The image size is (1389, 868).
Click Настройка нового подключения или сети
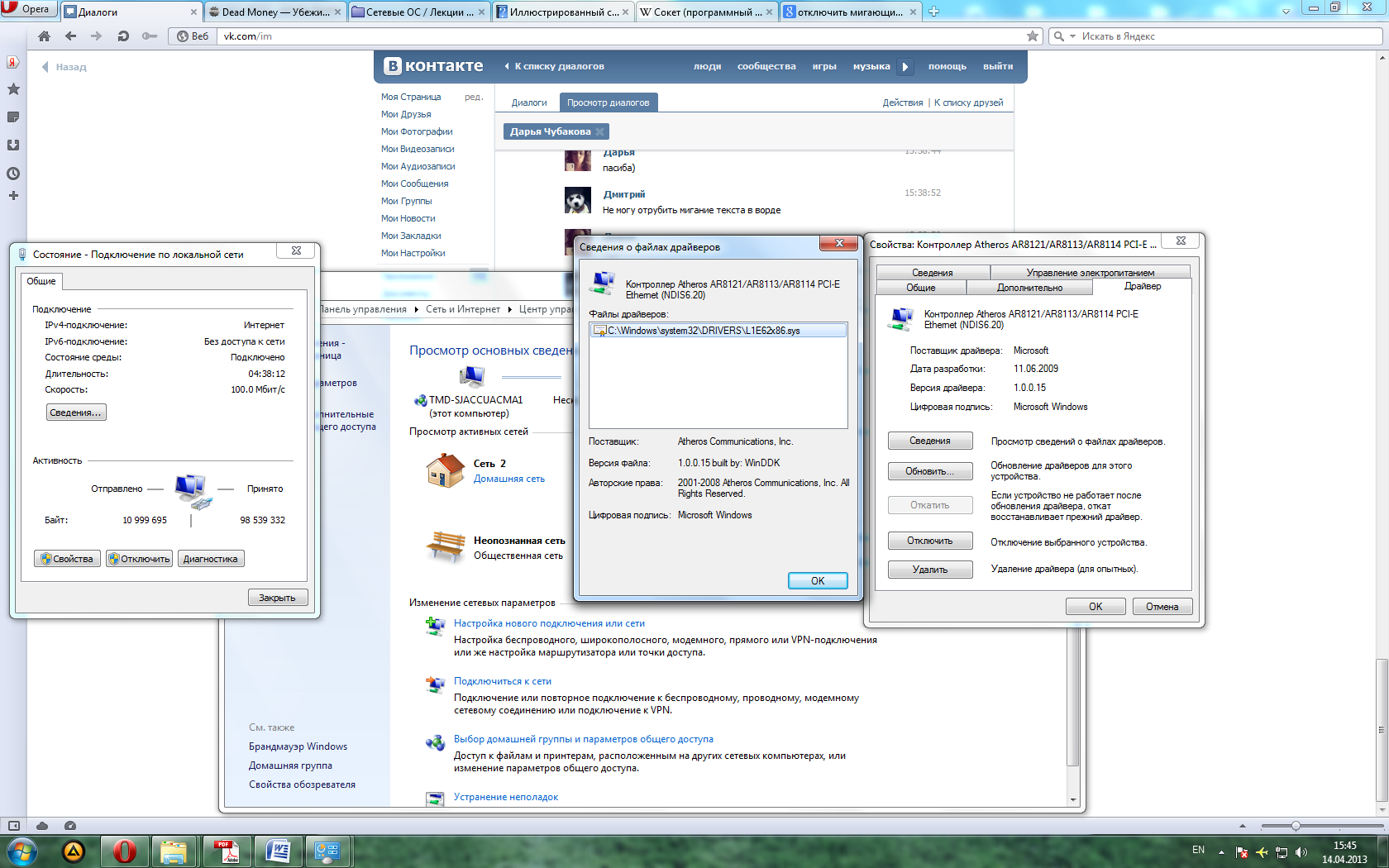tap(549, 623)
